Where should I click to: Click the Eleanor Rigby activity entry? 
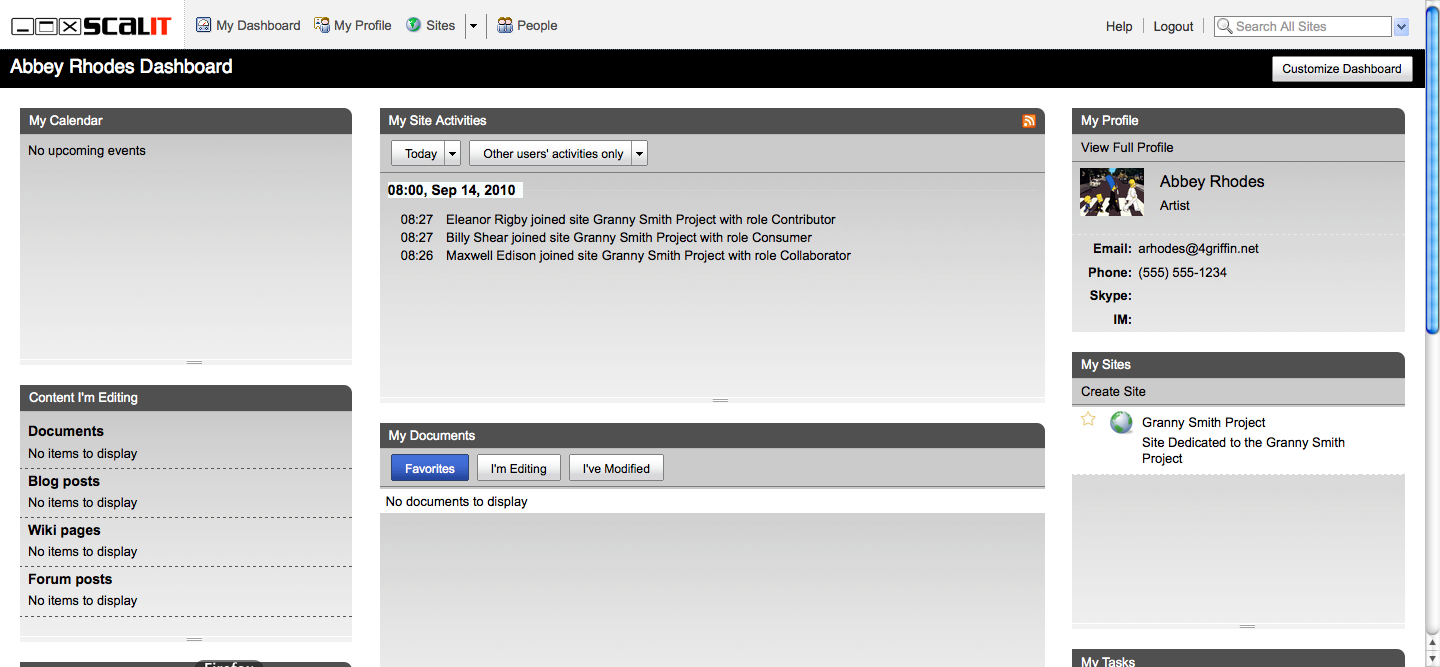coord(640,219)
